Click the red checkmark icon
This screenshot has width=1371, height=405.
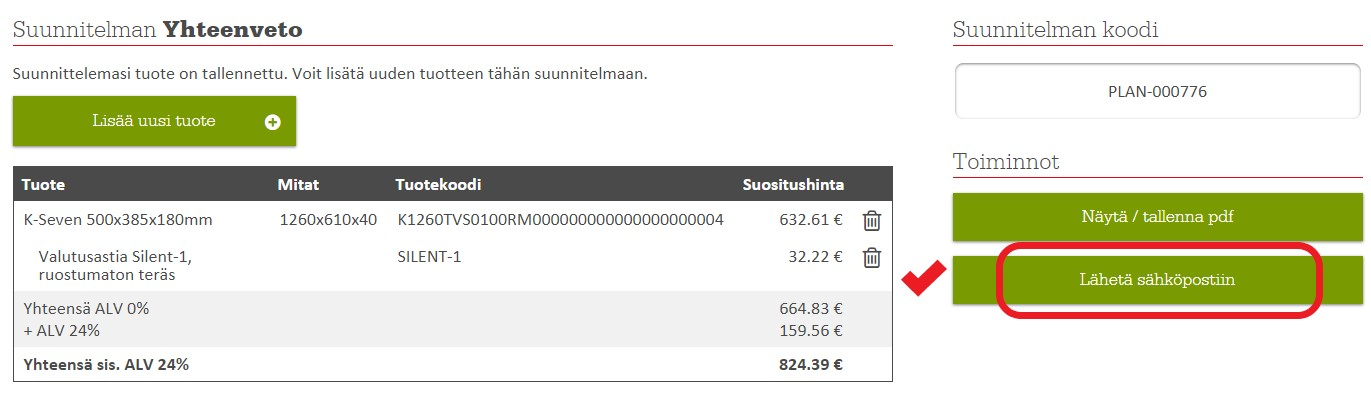924,281
